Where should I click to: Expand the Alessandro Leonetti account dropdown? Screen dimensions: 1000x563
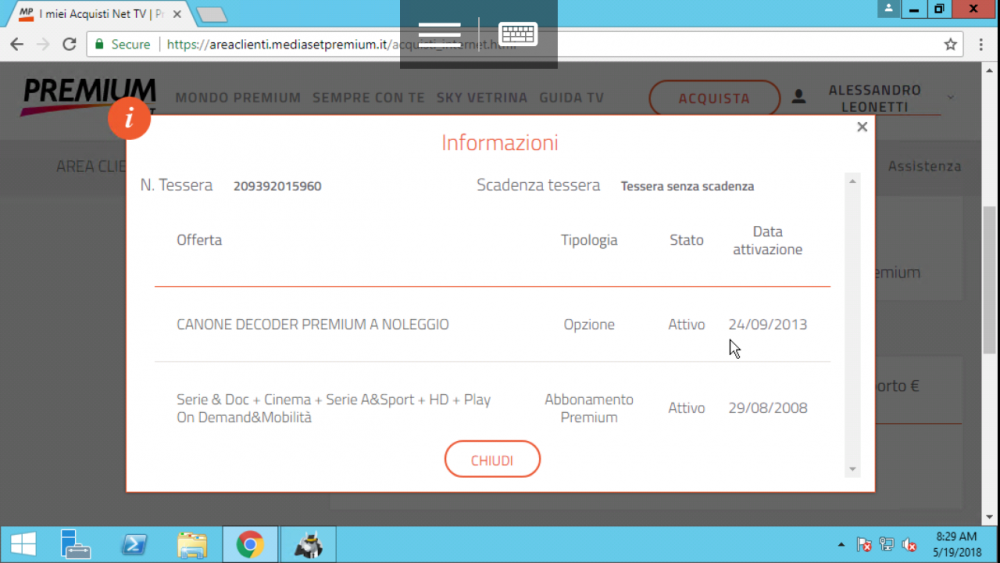click(950, 97)
